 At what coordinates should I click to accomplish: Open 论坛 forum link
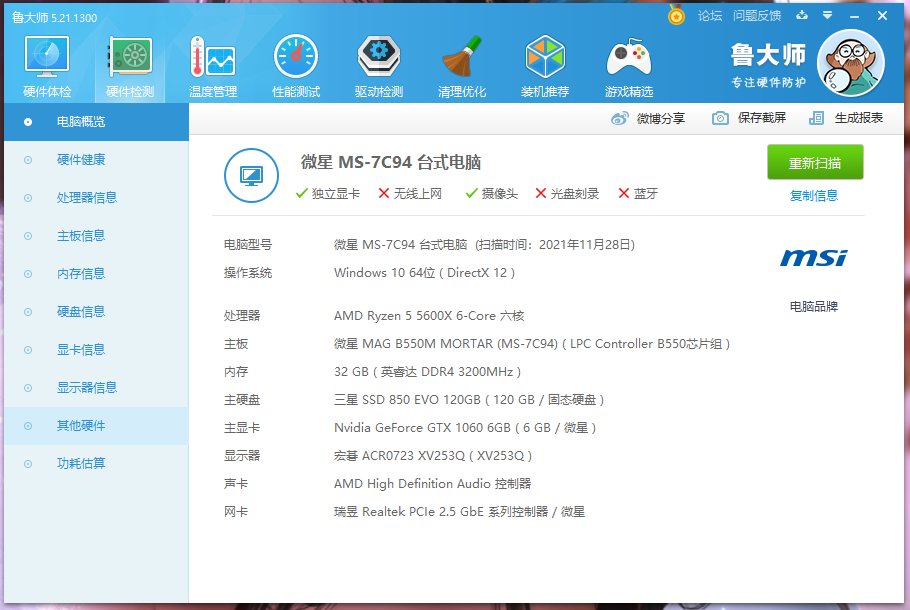tap(710, 16)
